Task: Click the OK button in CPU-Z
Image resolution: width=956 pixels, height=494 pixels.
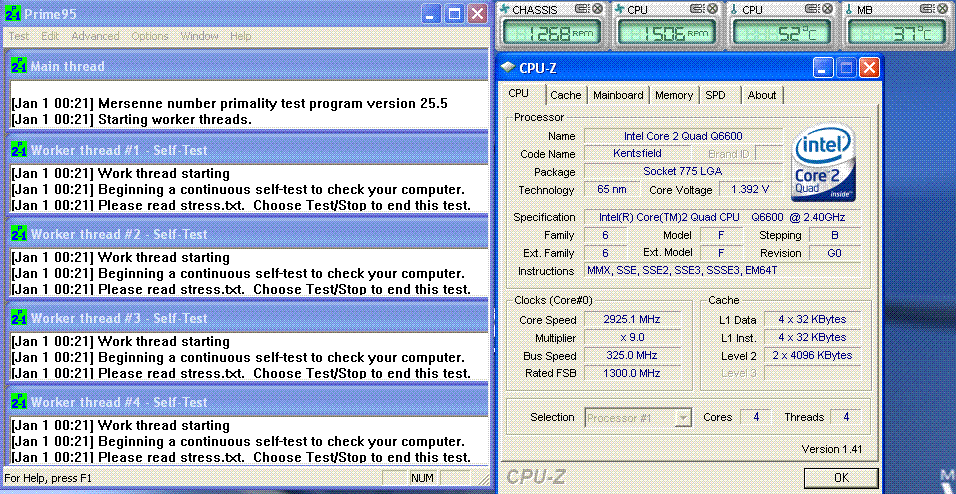Action: (841, 478)
